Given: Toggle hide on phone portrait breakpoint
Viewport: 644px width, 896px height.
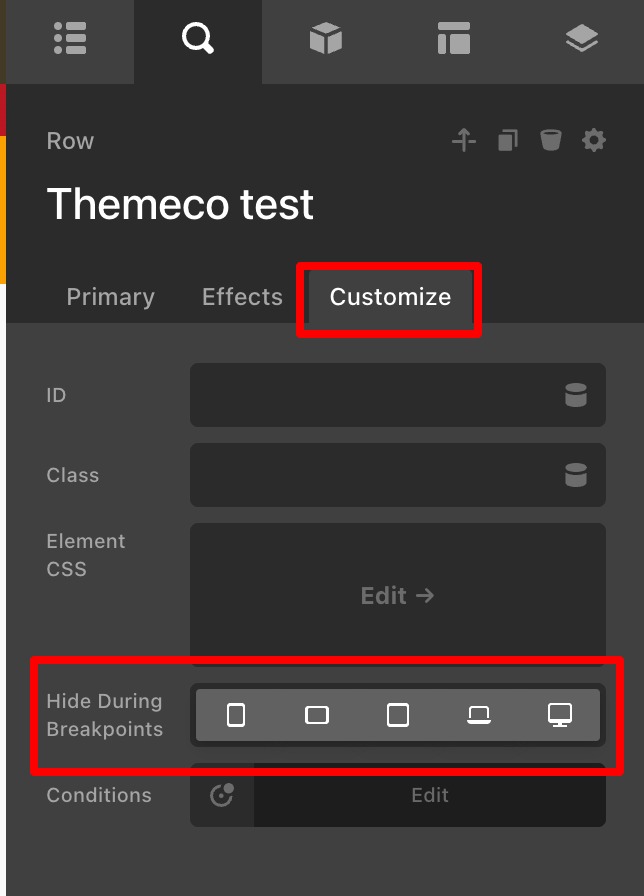Looking at the screenshot, I should coord(236,715).
